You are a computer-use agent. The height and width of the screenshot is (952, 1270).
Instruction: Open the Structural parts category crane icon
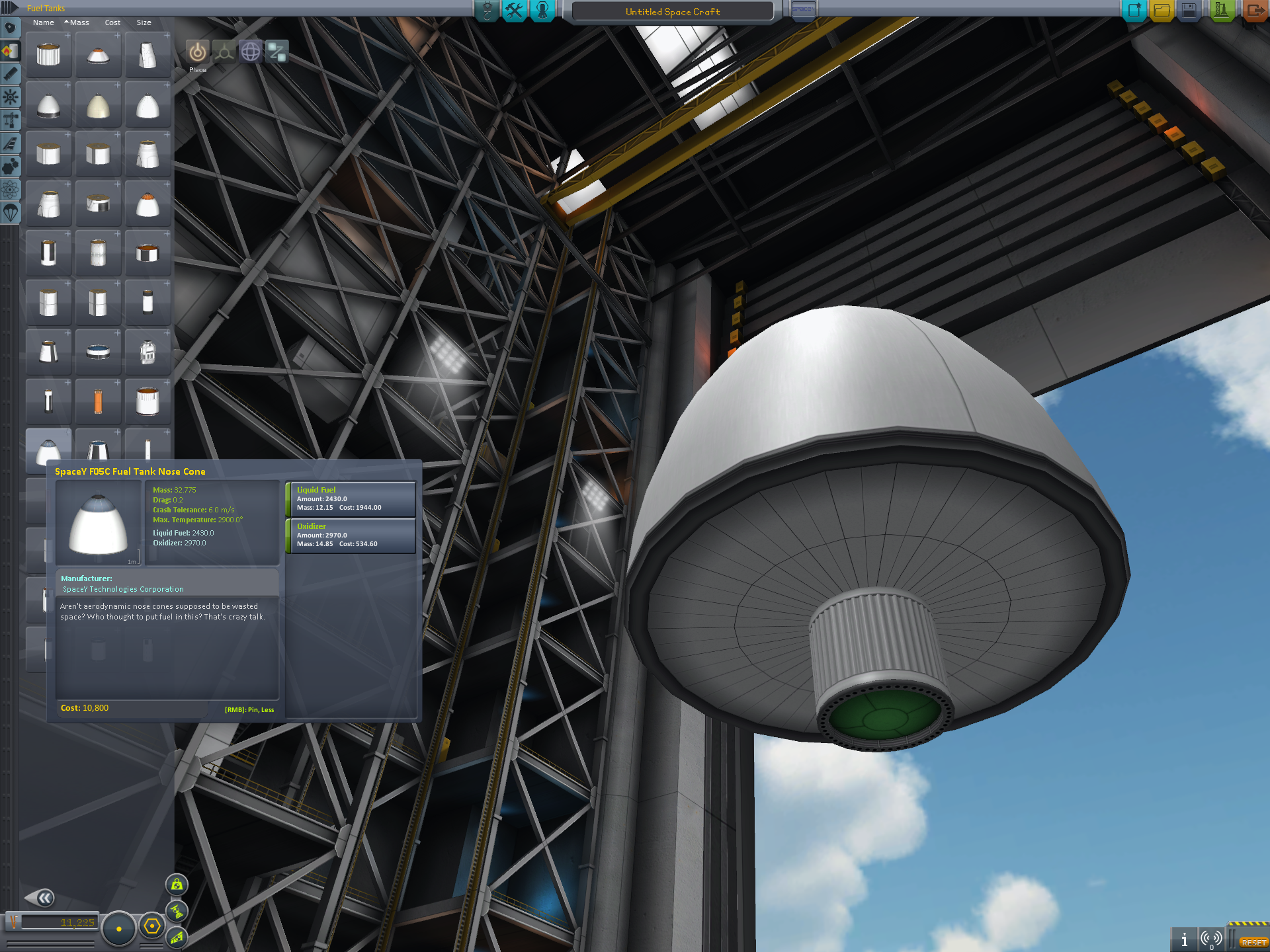pyautogui.click(x=10, y=120)
